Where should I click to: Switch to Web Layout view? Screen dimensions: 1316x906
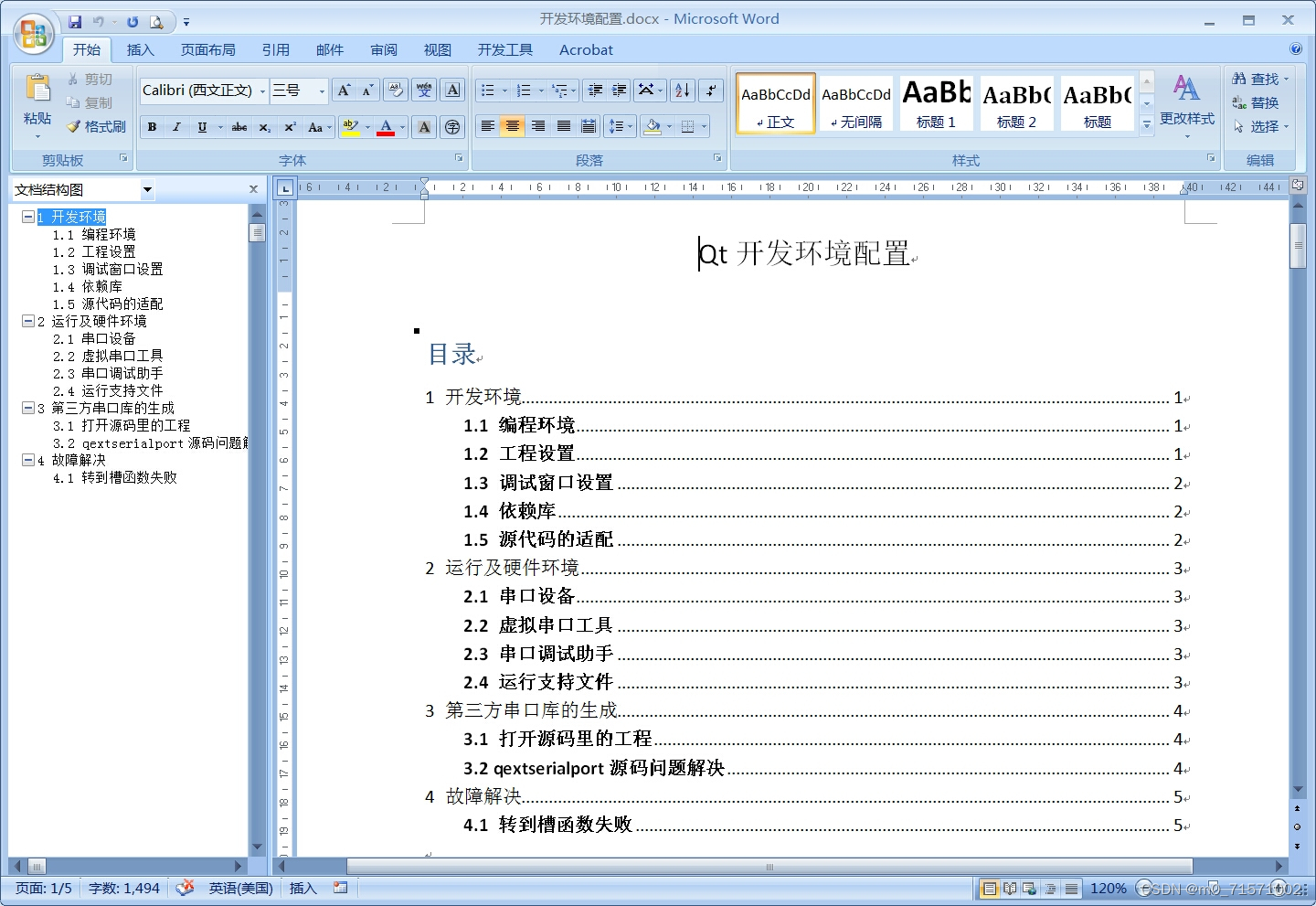point(1030,889)
